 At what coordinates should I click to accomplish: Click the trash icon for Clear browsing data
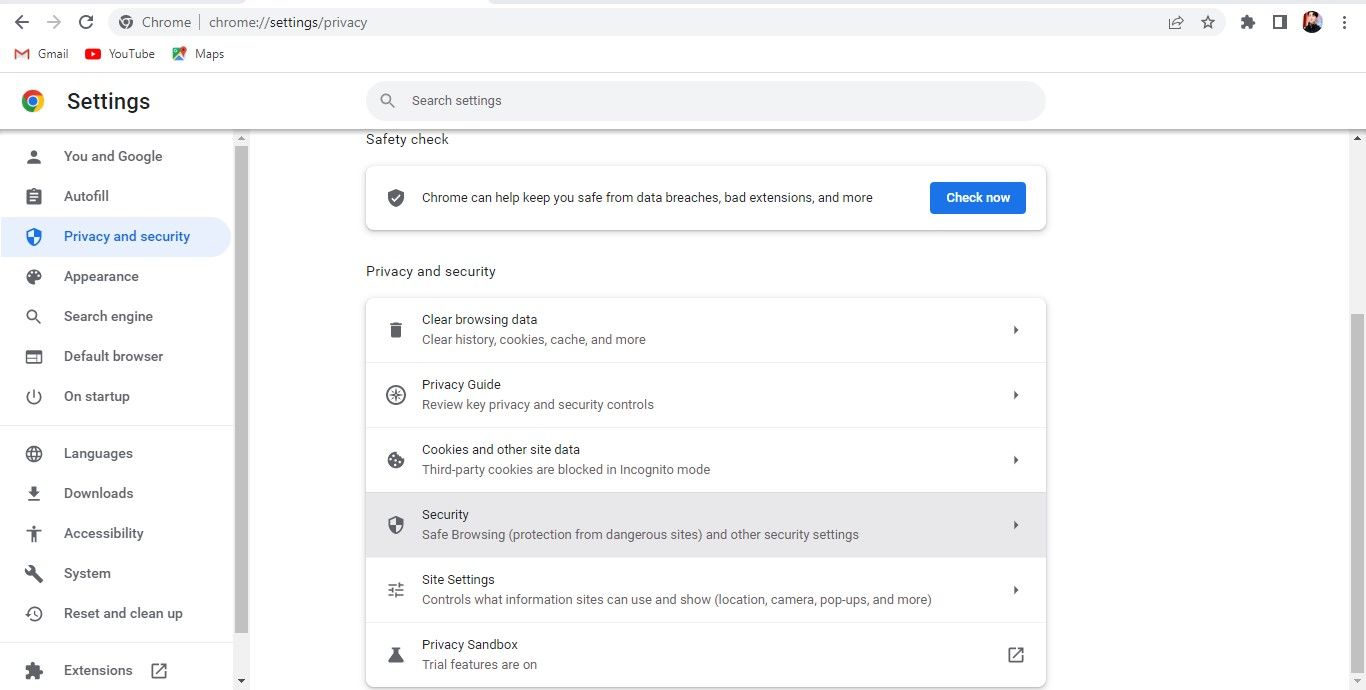(x=396, y=329)
